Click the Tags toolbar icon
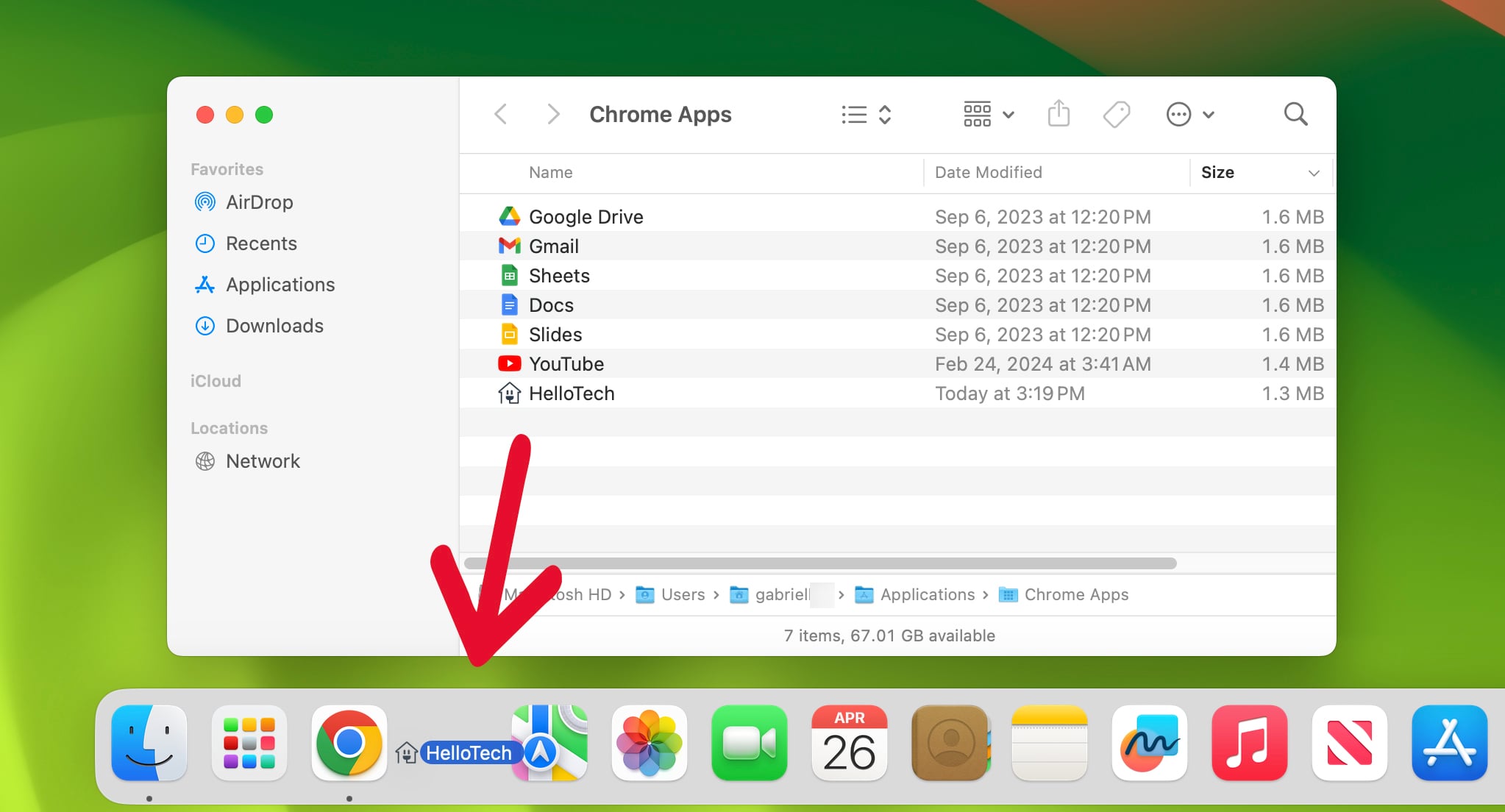 tap(1117, 114)
